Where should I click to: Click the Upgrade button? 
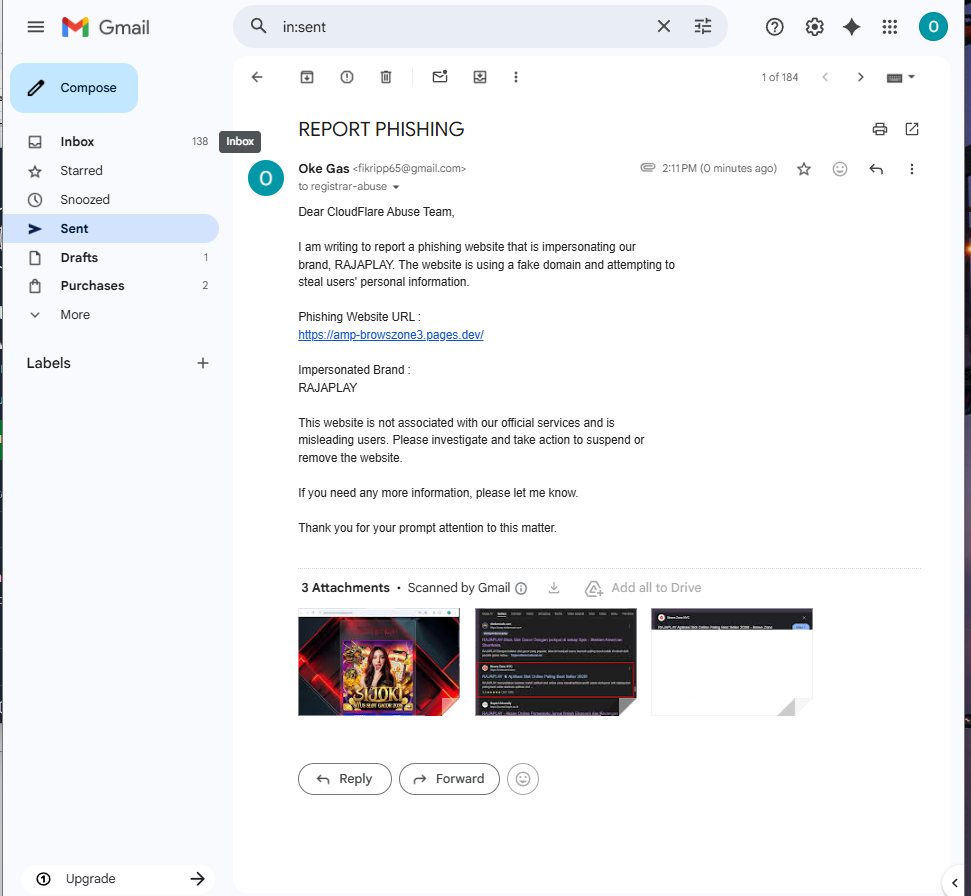118,879
